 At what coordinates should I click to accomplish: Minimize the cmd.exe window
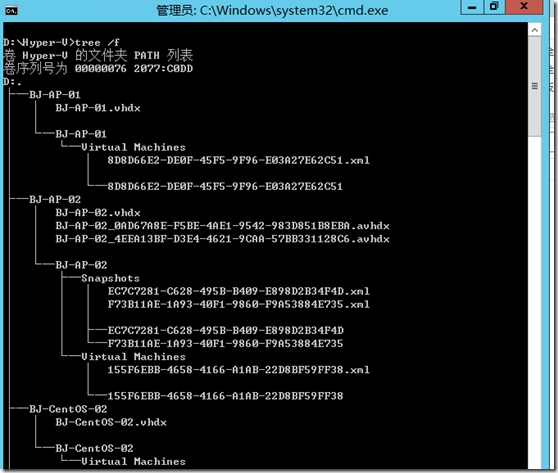472,7
